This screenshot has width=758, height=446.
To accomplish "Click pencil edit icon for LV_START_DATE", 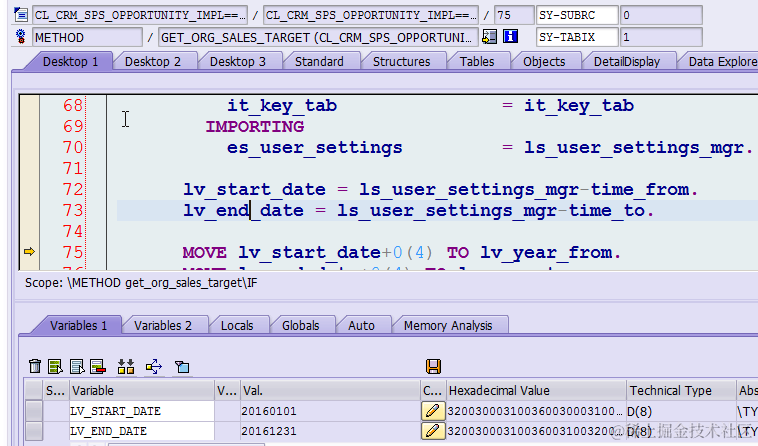I will coord(433,411).
